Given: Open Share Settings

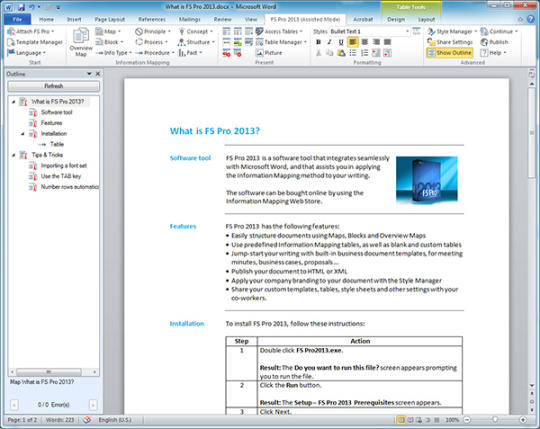Looking at the screenshot, I should click(450, 42).
